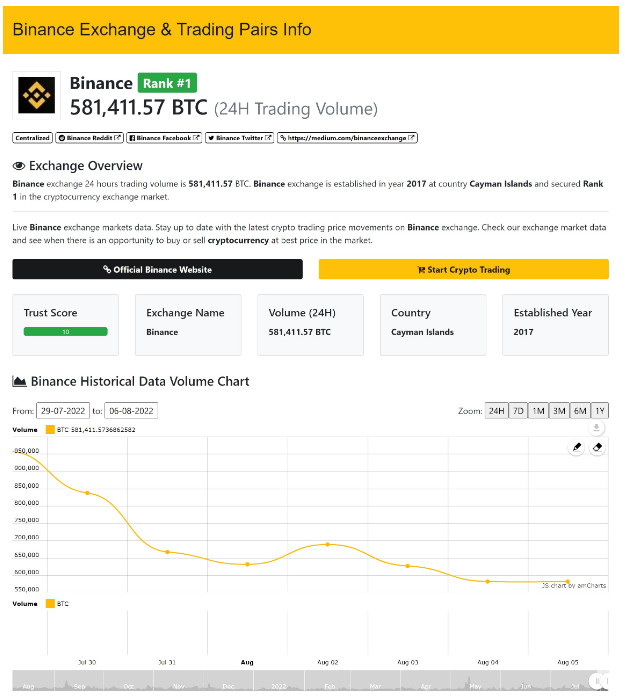Click the From date field 29-07-2022
The image size is (625, 700).
tap(63, 411)
